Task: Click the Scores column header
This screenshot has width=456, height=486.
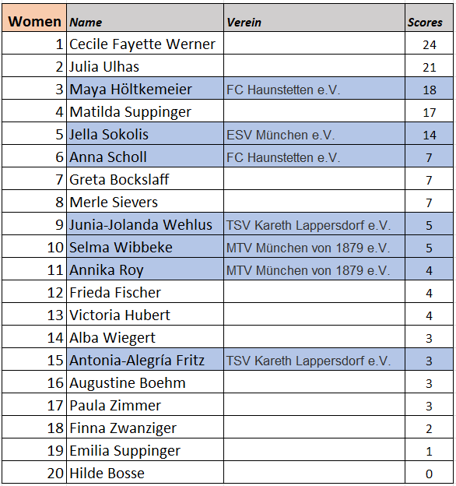Action: [429, 18]
